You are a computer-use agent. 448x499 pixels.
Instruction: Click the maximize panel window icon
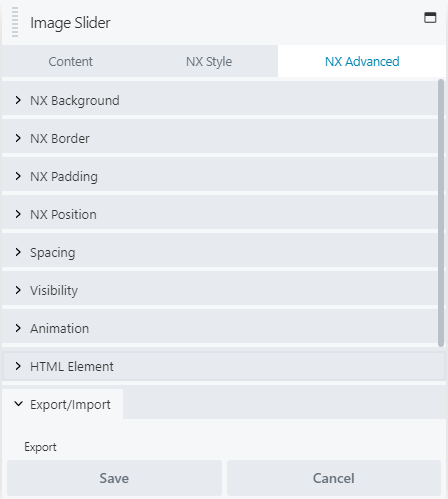tap(430, 17)
